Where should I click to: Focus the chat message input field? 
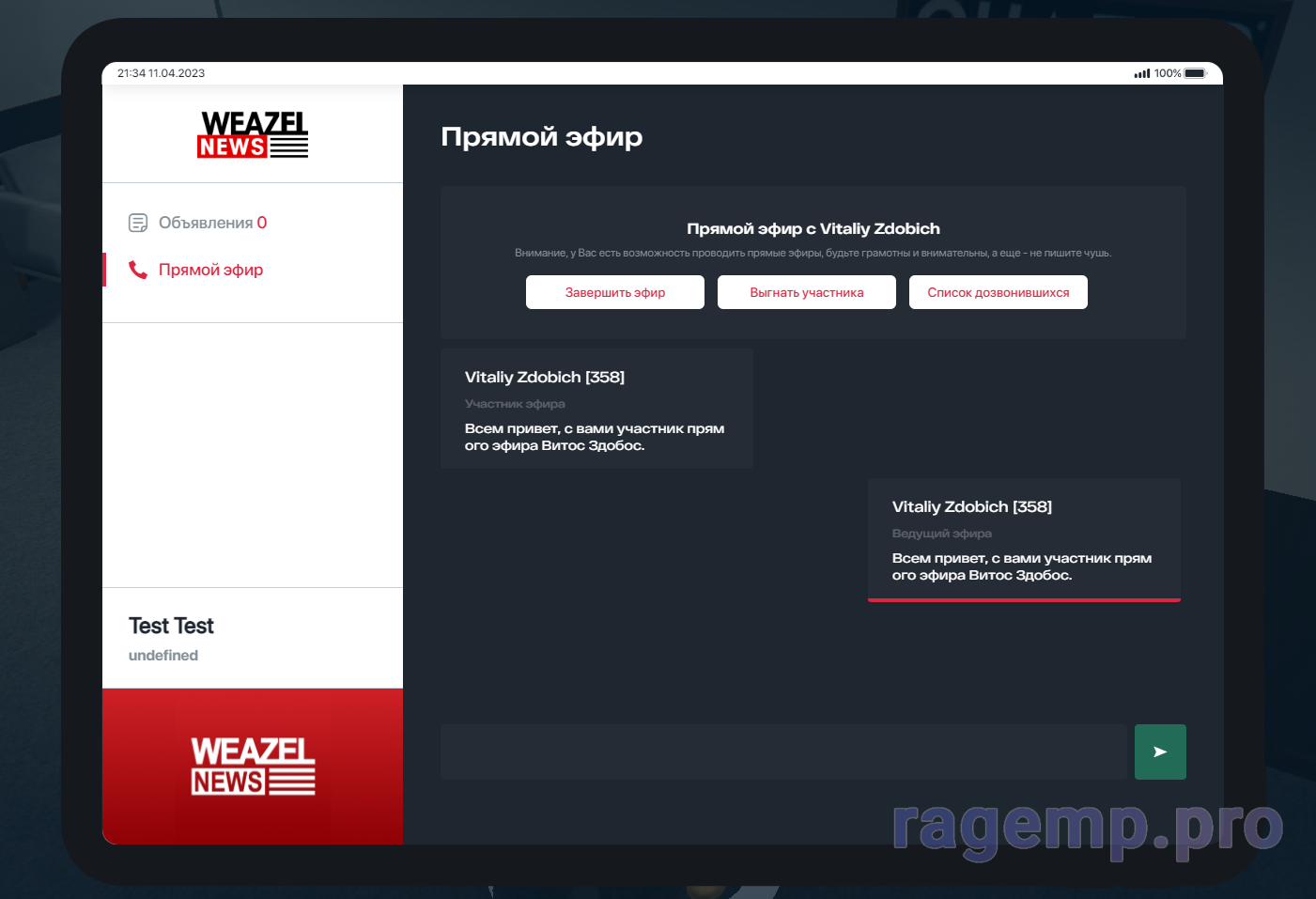(x=783, y=752)
